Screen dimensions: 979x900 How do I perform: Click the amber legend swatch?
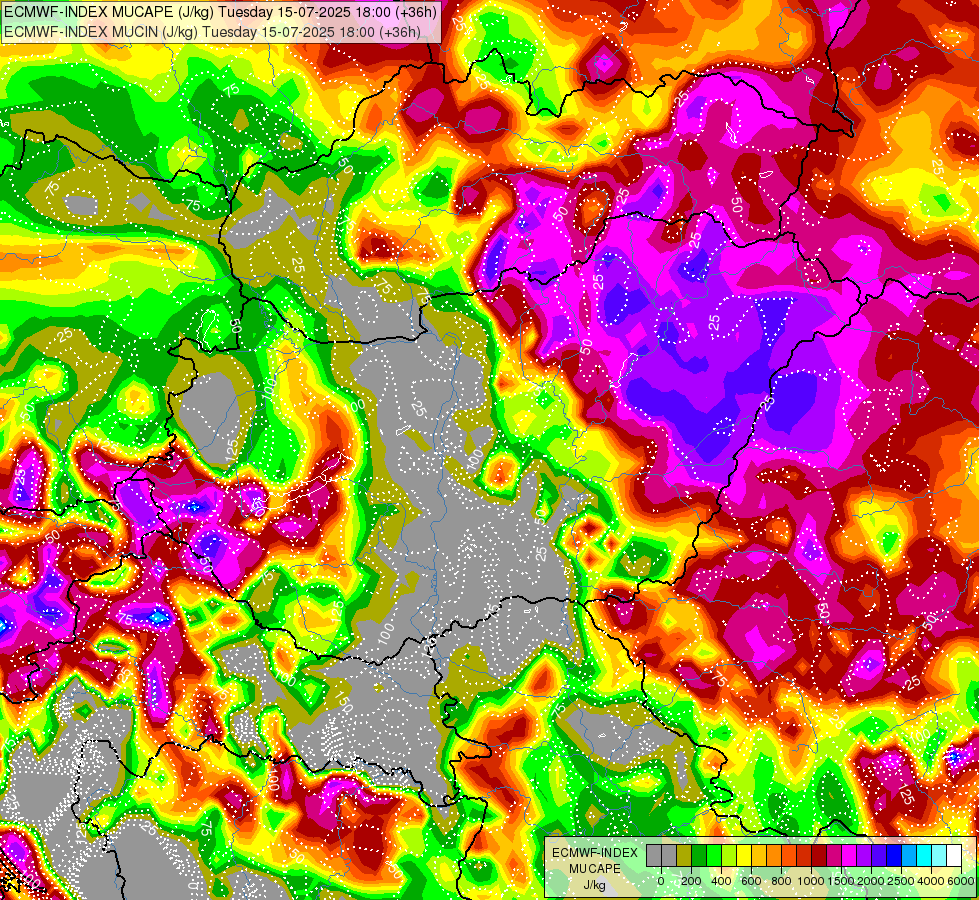click(759, 855)
